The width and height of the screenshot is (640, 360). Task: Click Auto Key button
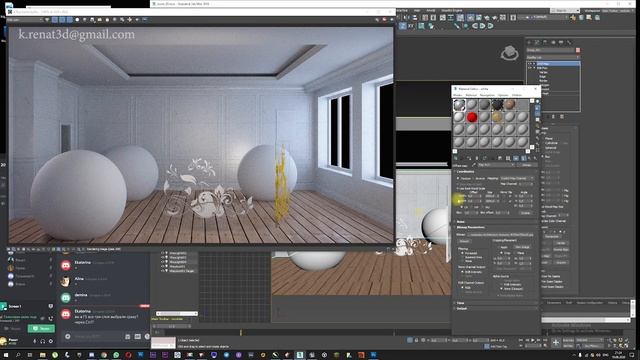[x=568, y=340]
